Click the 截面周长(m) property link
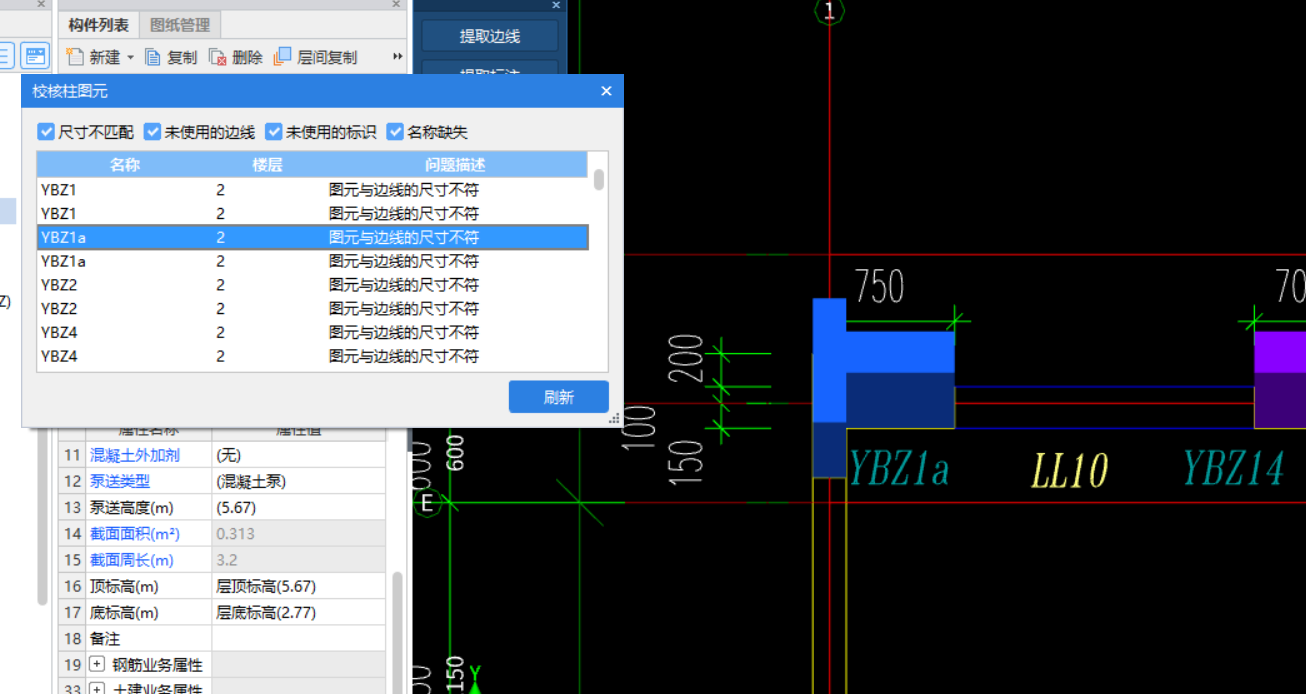The height and width of the screenshot is (694, 1306). click(131, 560)
